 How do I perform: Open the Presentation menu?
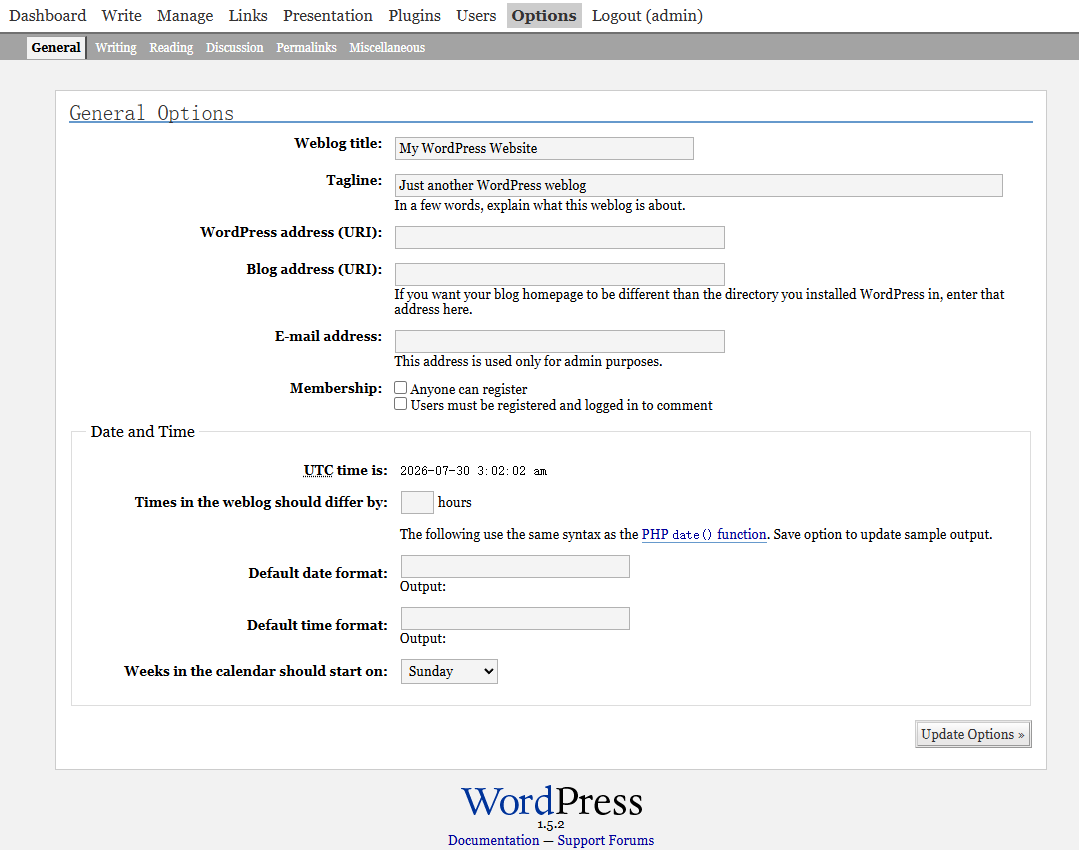(x=328, y=15)
